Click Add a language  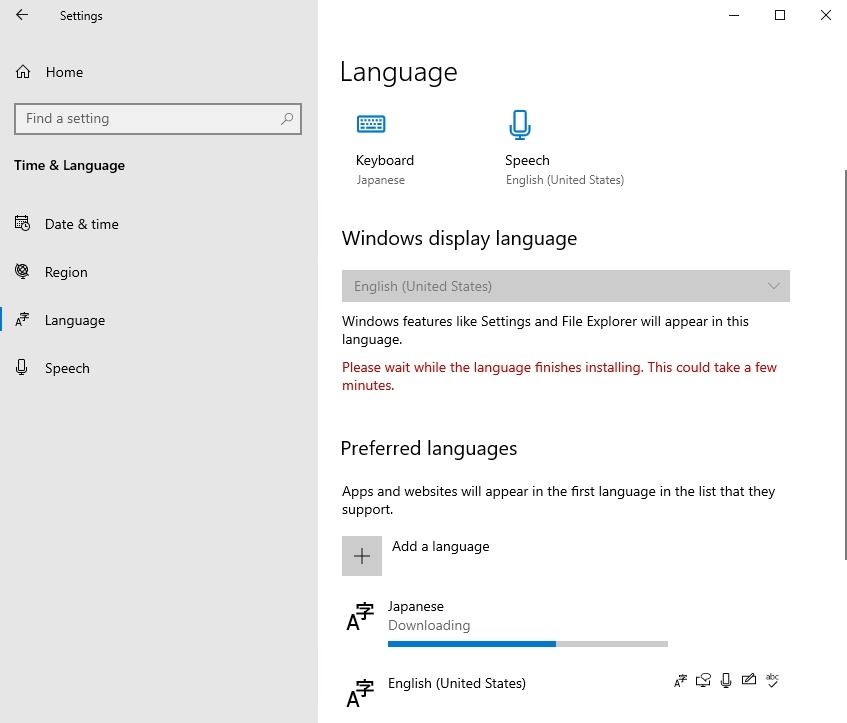click(x=440, y=550)
